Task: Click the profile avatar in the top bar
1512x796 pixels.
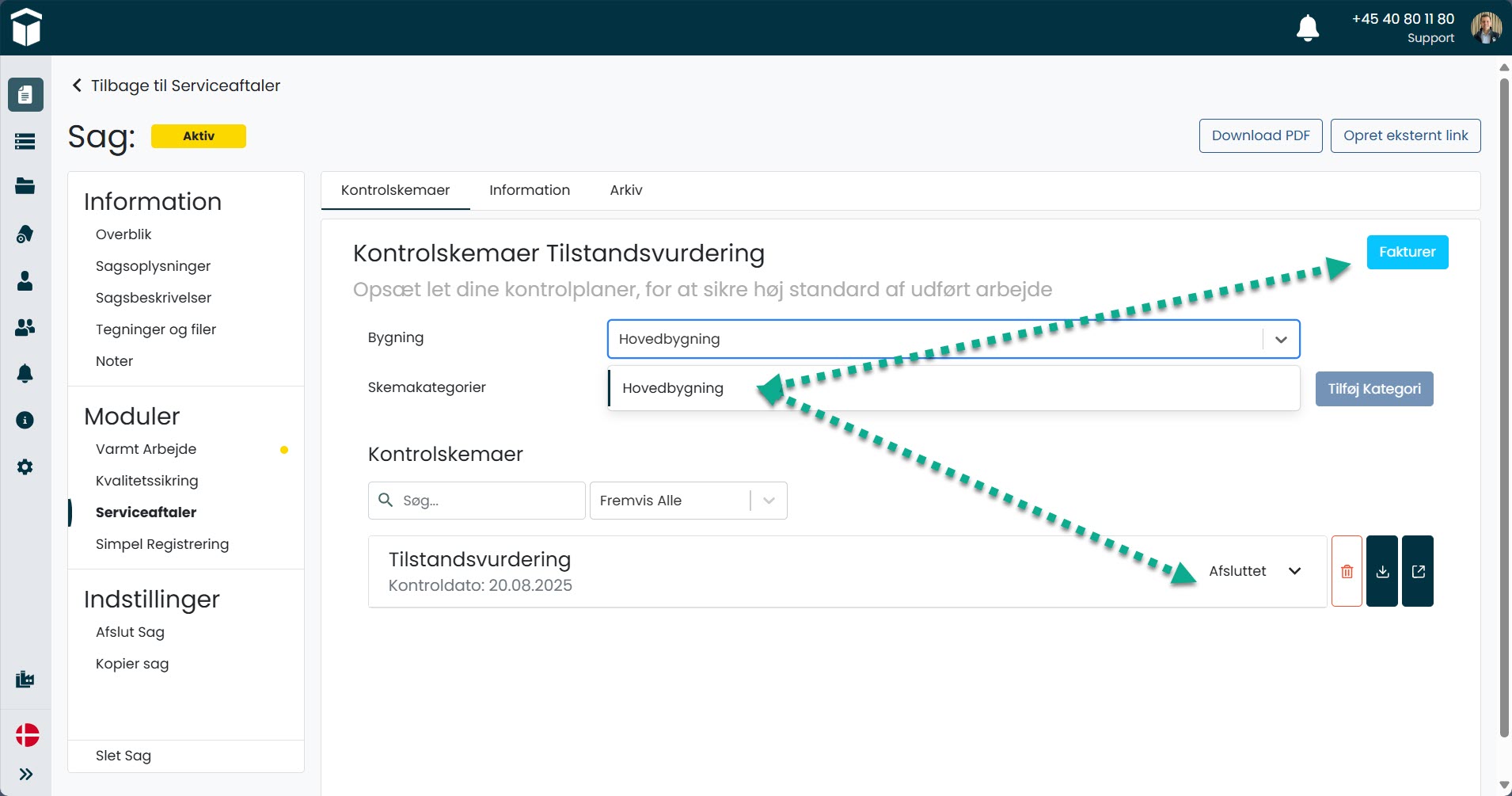Action: click(x=1486, y=27)
